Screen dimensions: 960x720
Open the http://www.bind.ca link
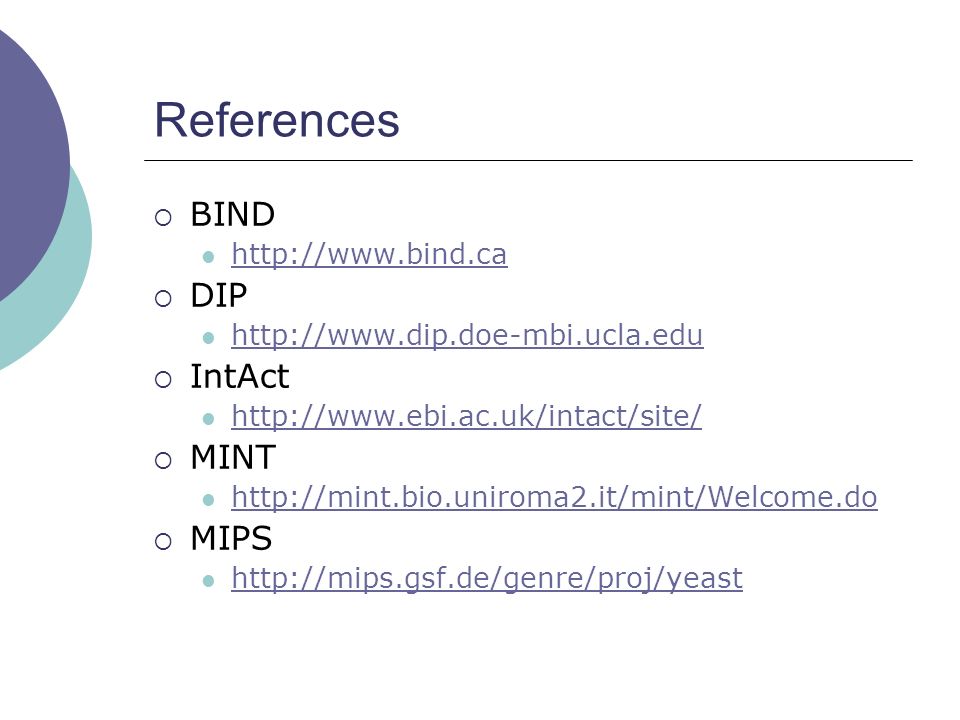369,254
